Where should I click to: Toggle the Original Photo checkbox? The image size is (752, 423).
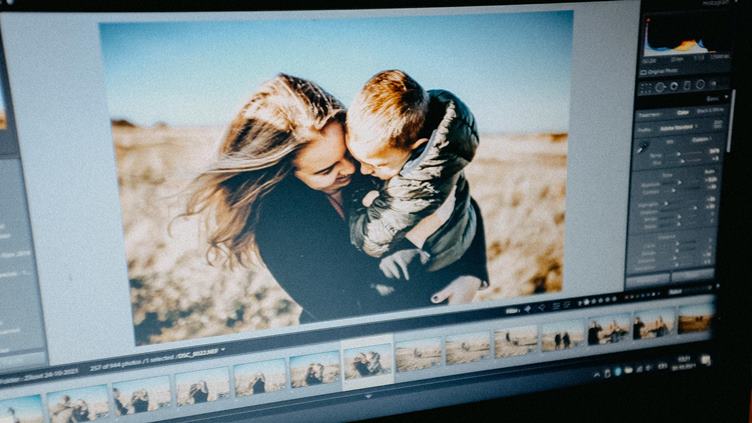click(x=643, y=72)
